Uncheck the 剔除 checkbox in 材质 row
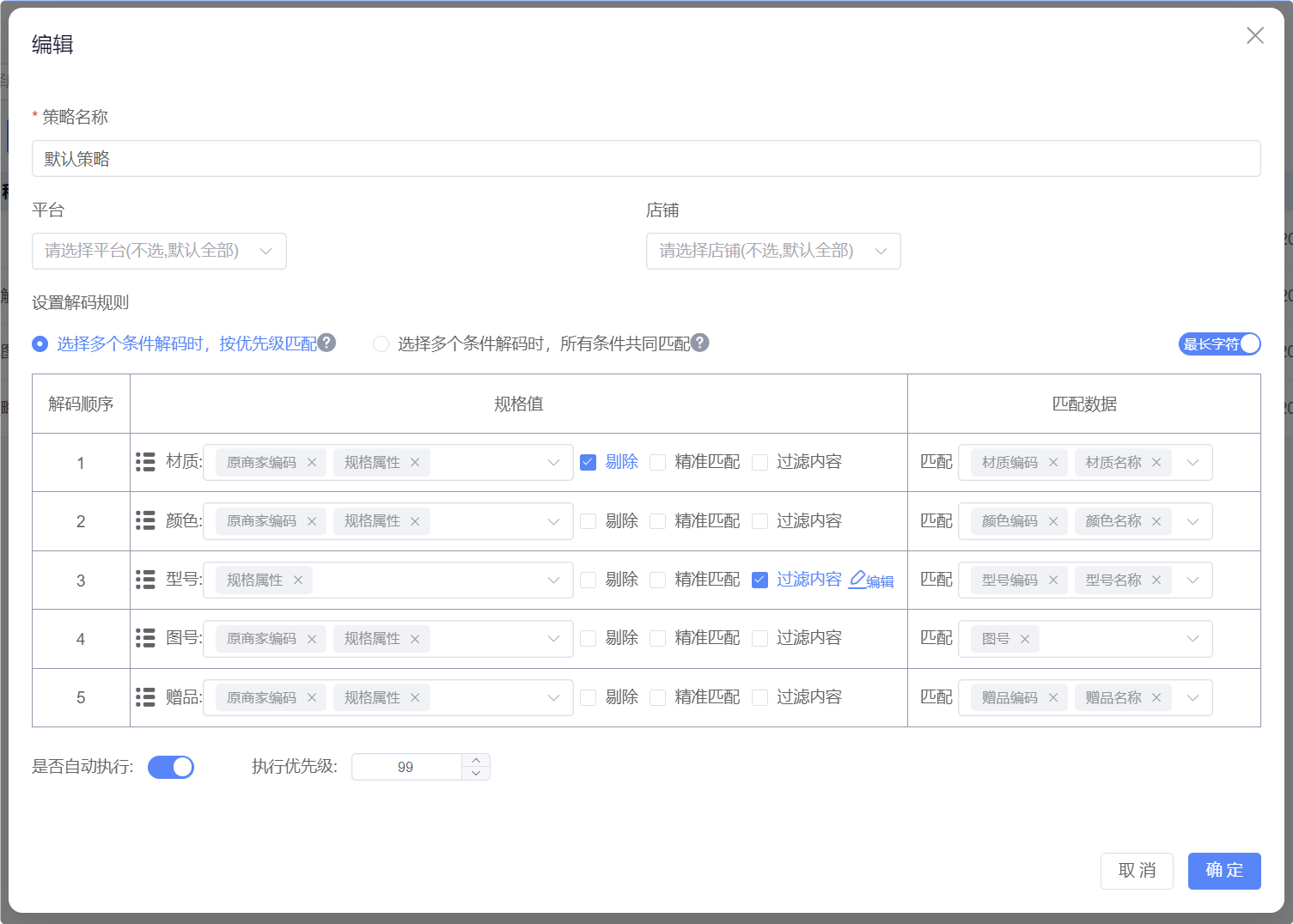This screenshot has width=1293, height=924. [x=589, y=462]
